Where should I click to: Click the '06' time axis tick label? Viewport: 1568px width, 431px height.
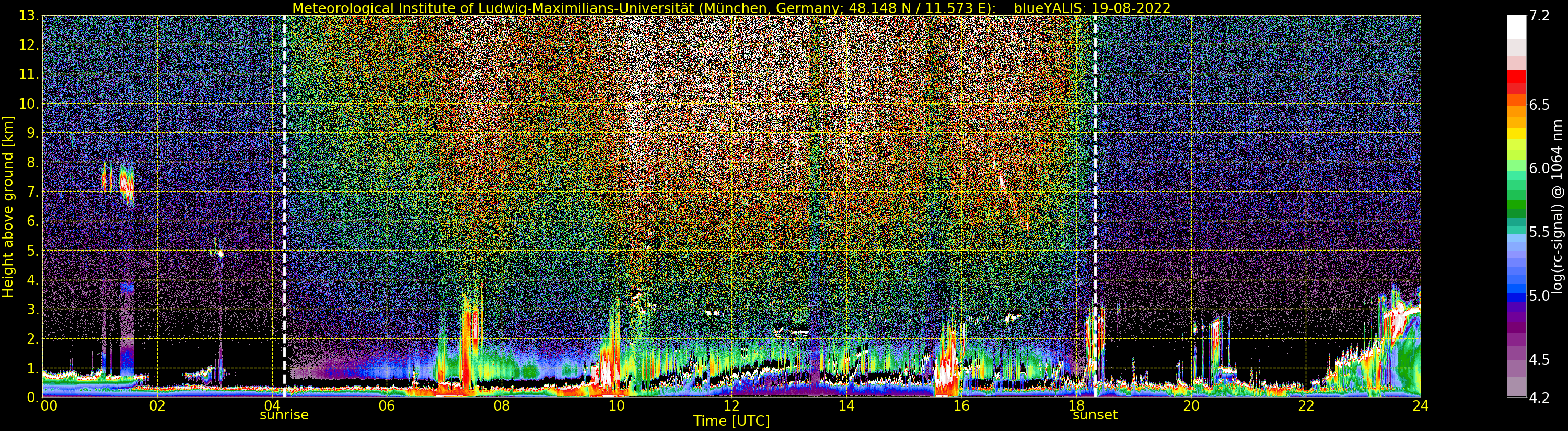pos(387,405)
